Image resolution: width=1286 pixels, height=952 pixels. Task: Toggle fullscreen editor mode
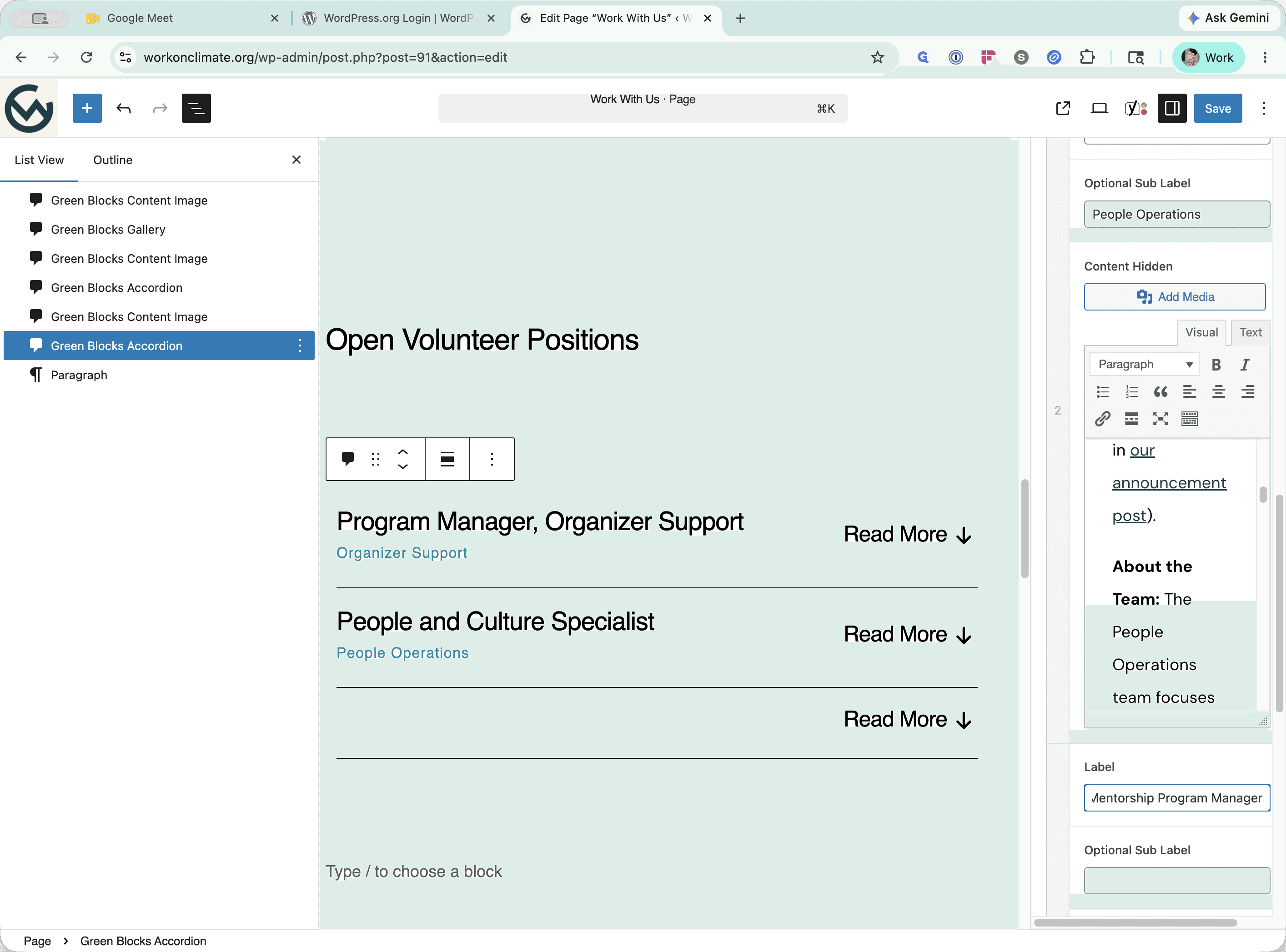(1160, 419)
